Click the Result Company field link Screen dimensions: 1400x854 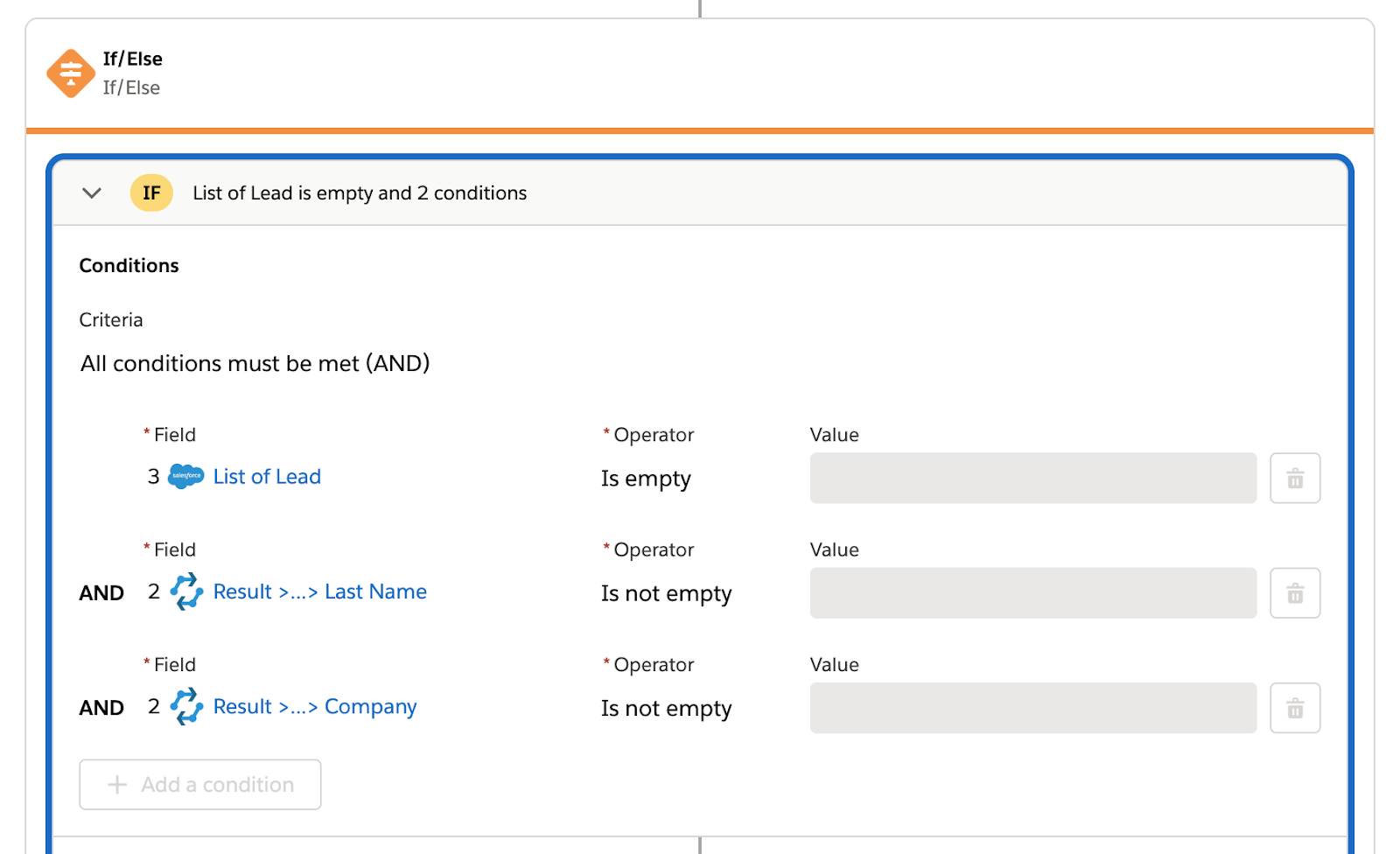pyautogui.click(x=314, y=707)
